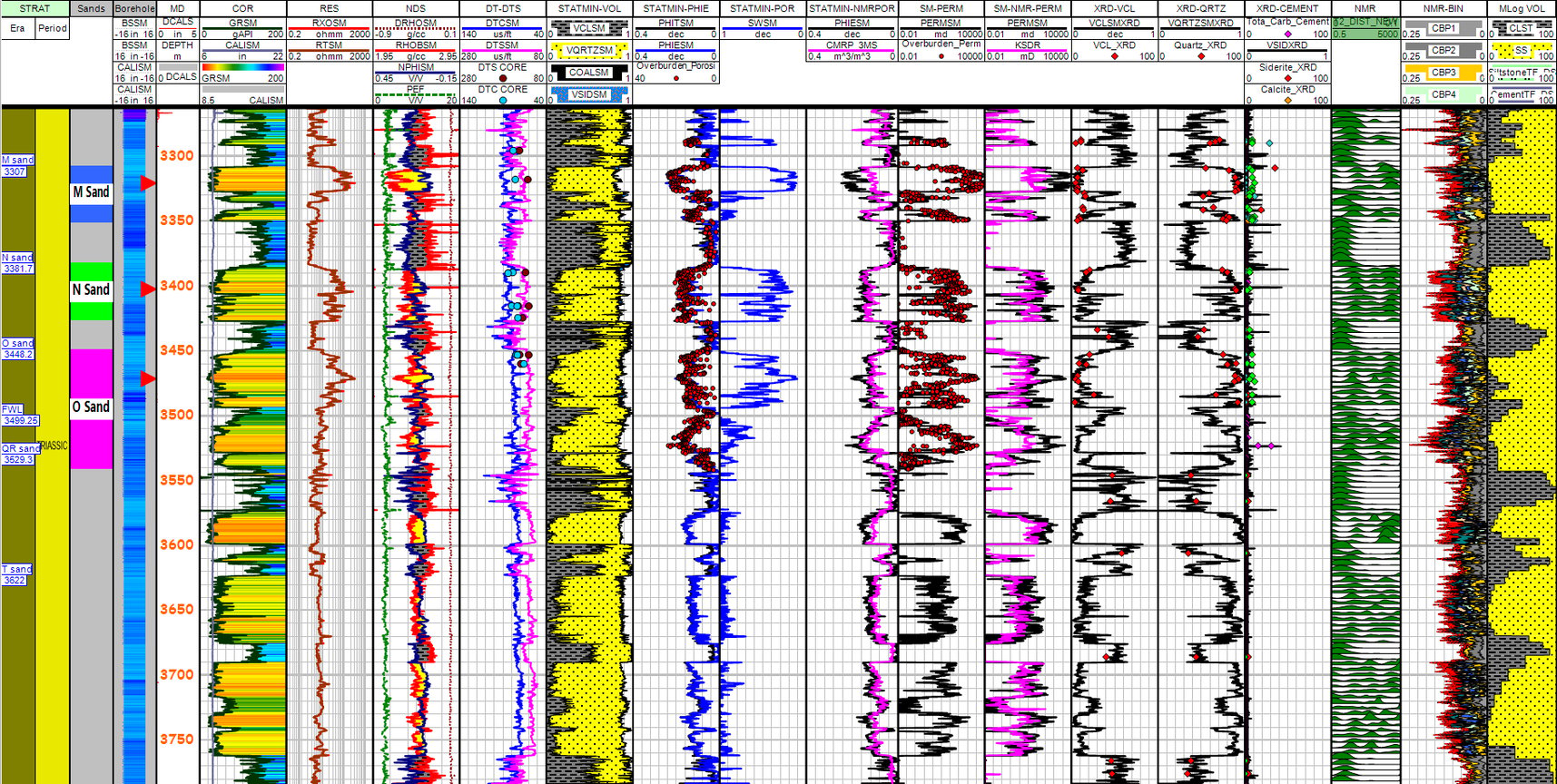This screenshot has width=1557, height=784.
Task: Select the CBP4 light green bin legend
Action: click(x=1444, y=94)
